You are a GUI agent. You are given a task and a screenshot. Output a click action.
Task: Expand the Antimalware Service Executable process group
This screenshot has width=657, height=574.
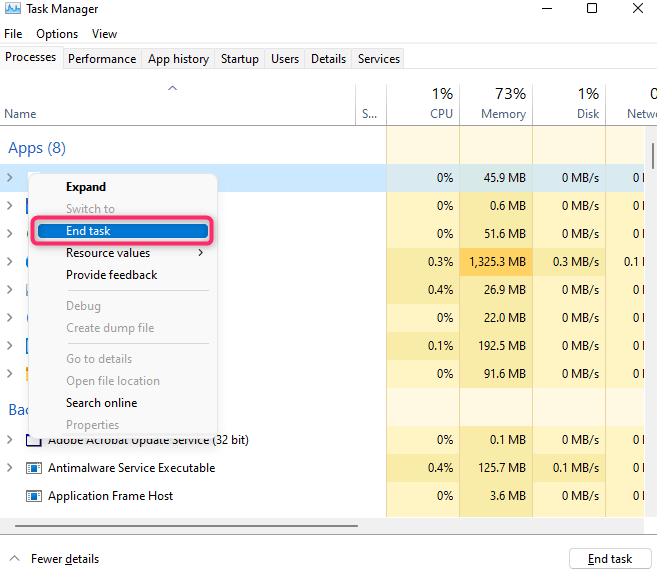pyautogui.click(x=10, y=468)
